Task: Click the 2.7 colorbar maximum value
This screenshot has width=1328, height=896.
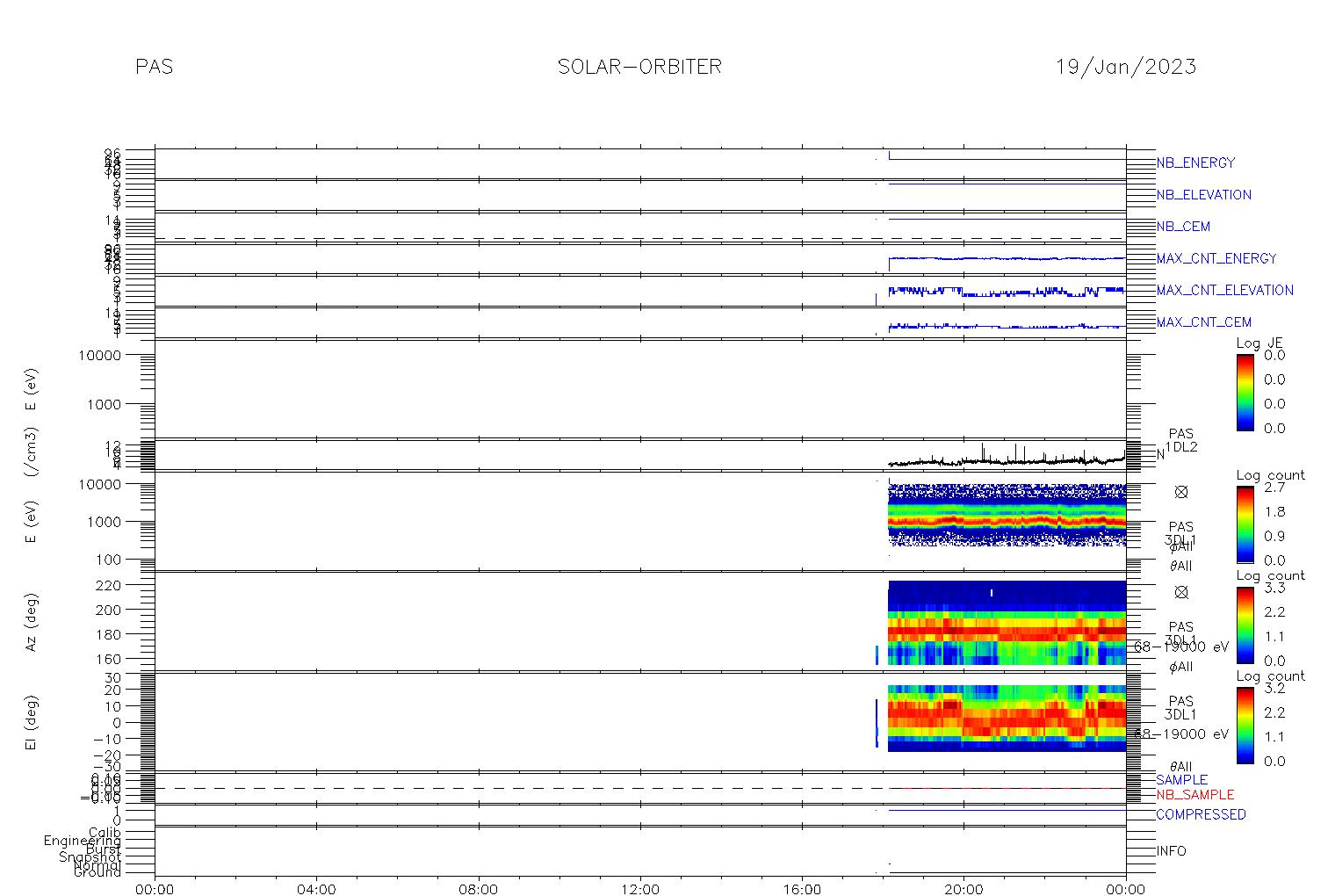Action: (1274, 487)
